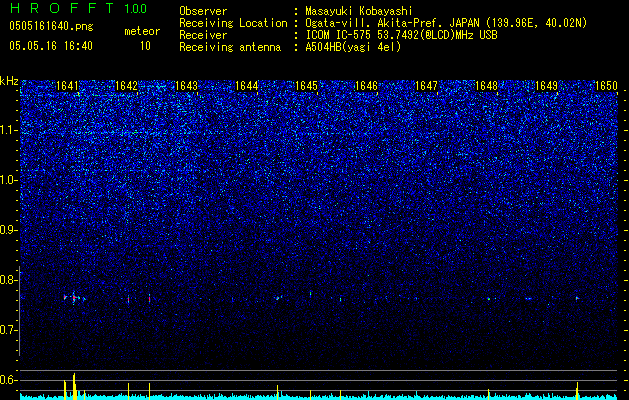Viewport: 629px width, 400px height.
Task: Click the 0.9 kHz frequency label
Action: coord(9,230)
